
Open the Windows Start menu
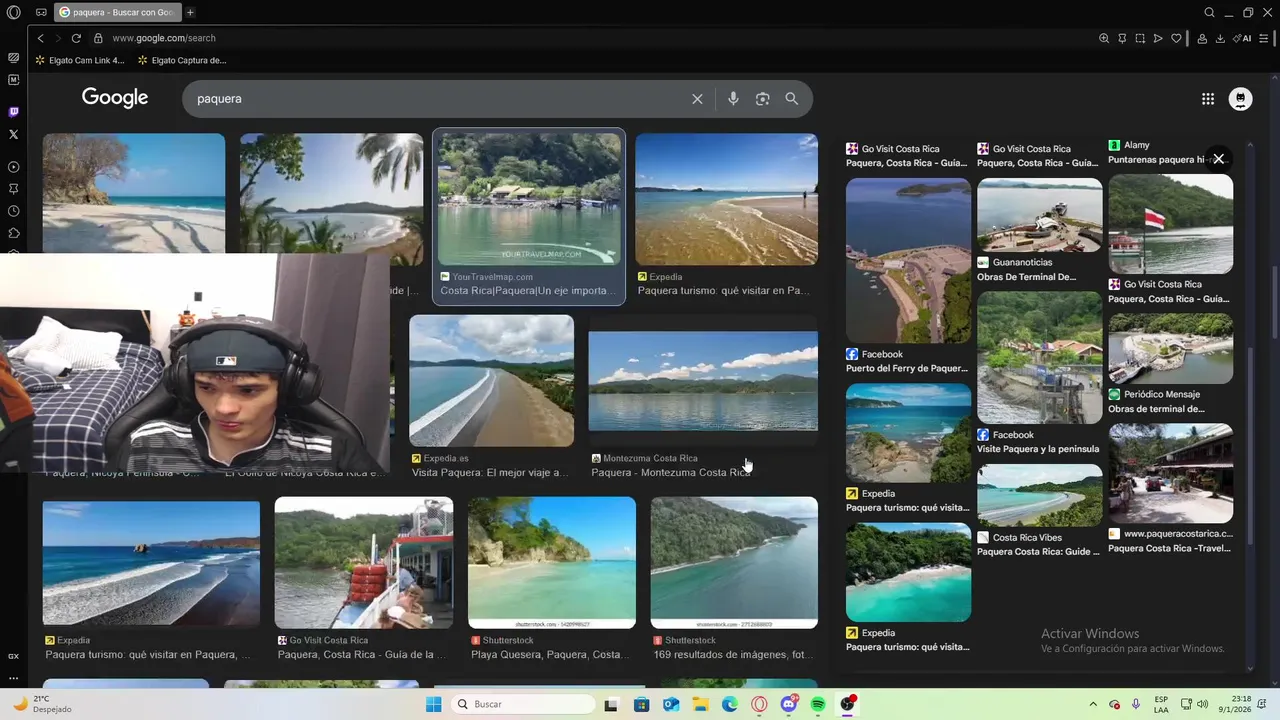[x=433, y=704]
